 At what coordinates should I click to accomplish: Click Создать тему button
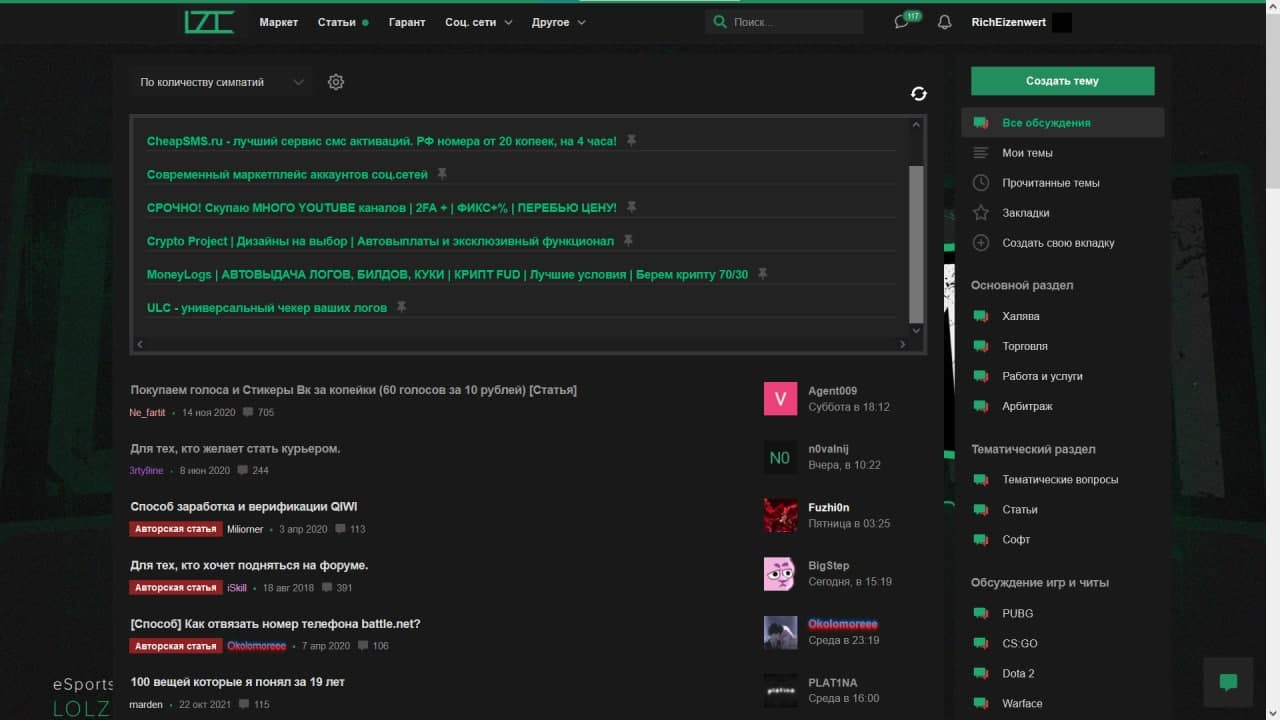point(1062,81)
